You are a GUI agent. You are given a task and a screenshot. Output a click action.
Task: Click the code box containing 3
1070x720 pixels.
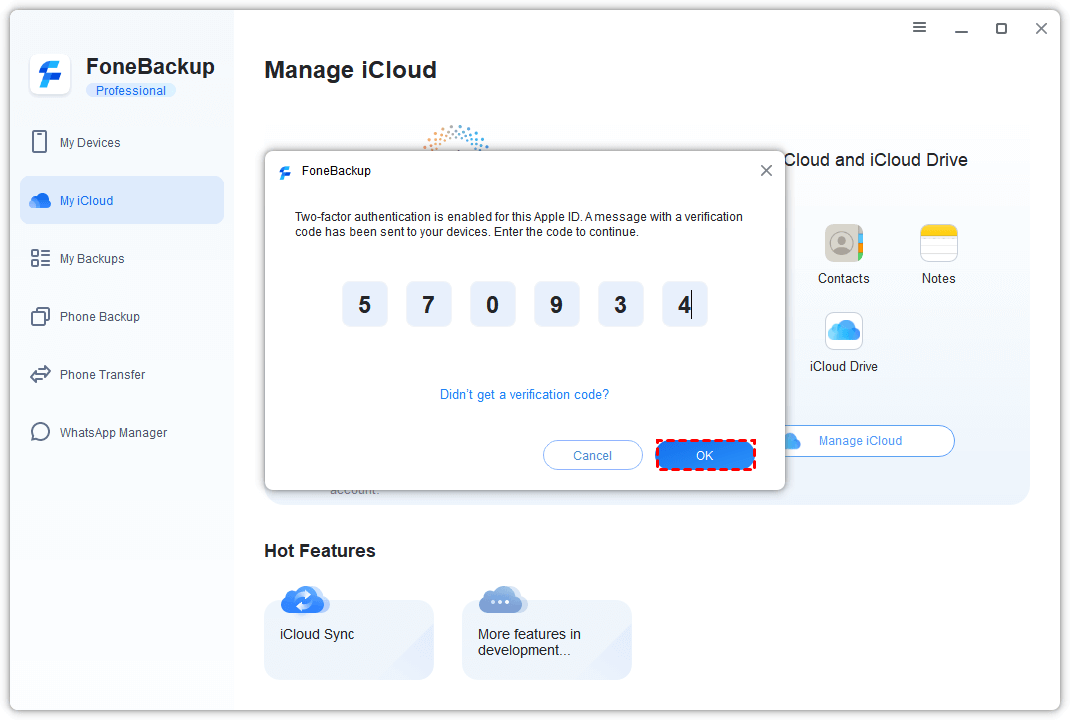pos(621,304)
